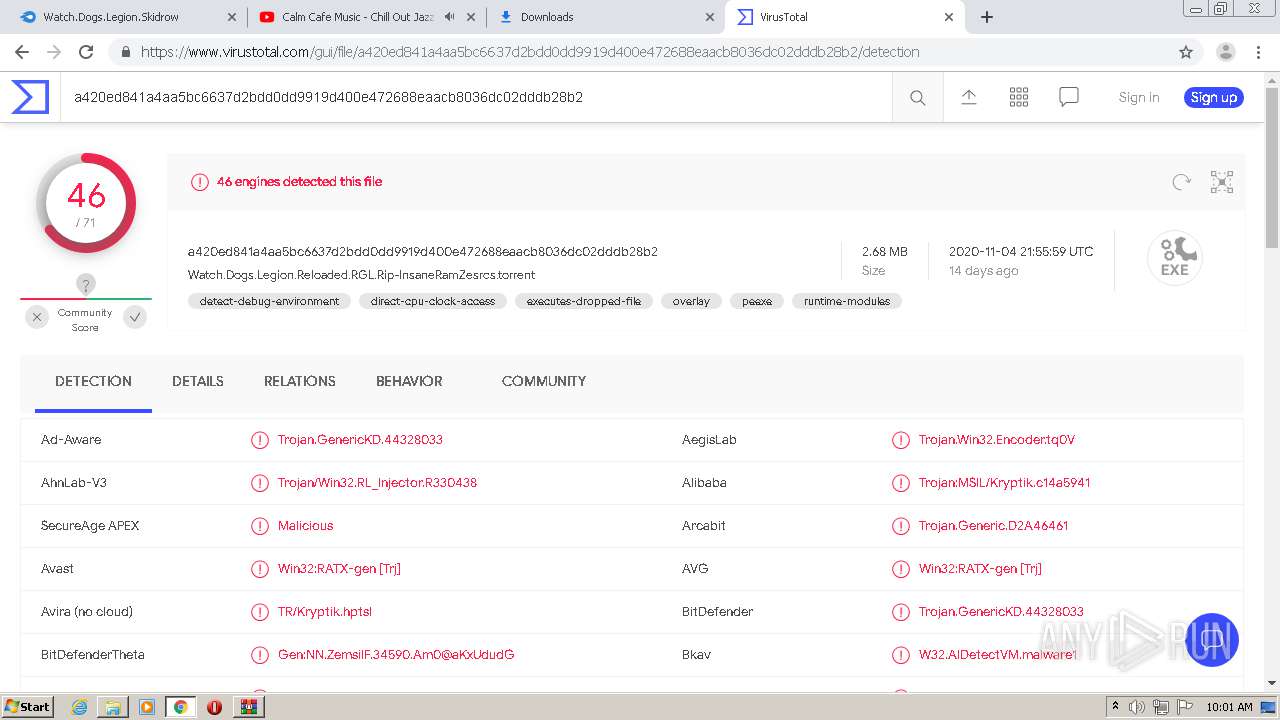Image resolution: width=1280 pixels, height=720 pixels.
Task: Click the hash search input field
Action: 476,97
